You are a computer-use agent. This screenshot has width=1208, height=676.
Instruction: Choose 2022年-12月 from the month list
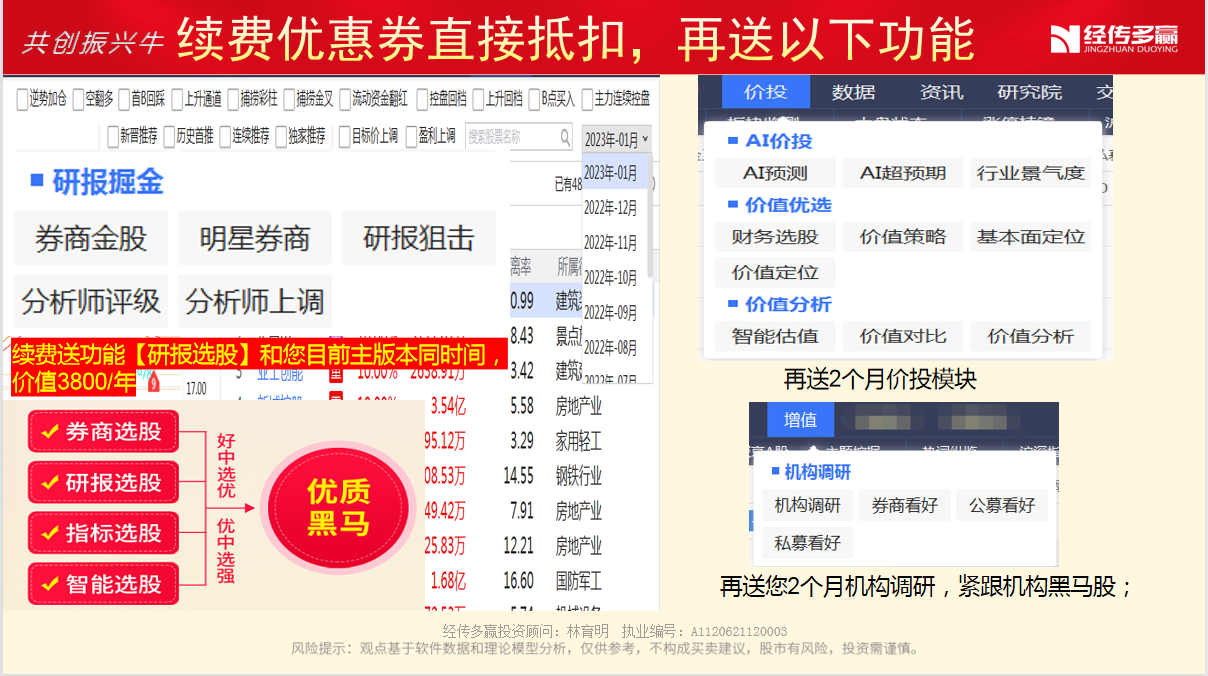coord(612,208)
